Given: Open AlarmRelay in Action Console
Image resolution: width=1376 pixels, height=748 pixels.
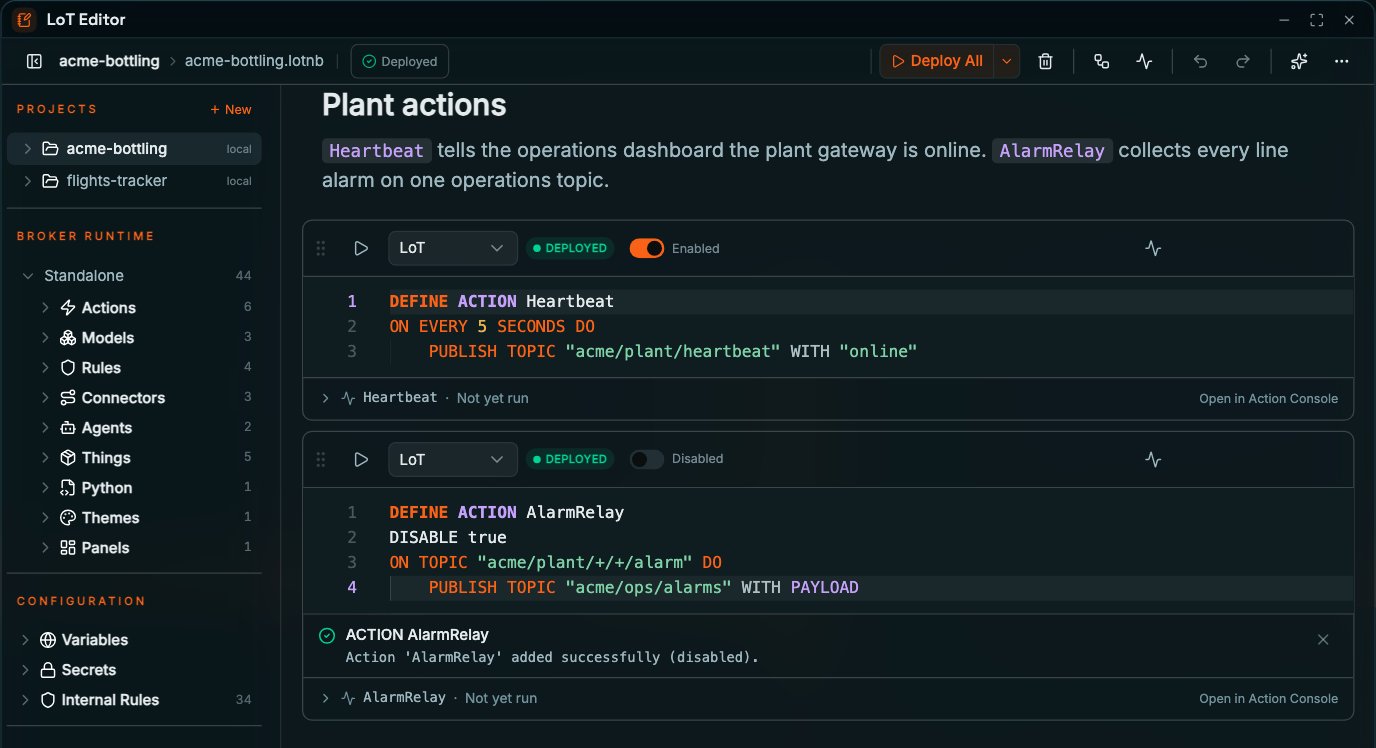Looking at the screenshot, I should coord(1268,698).
